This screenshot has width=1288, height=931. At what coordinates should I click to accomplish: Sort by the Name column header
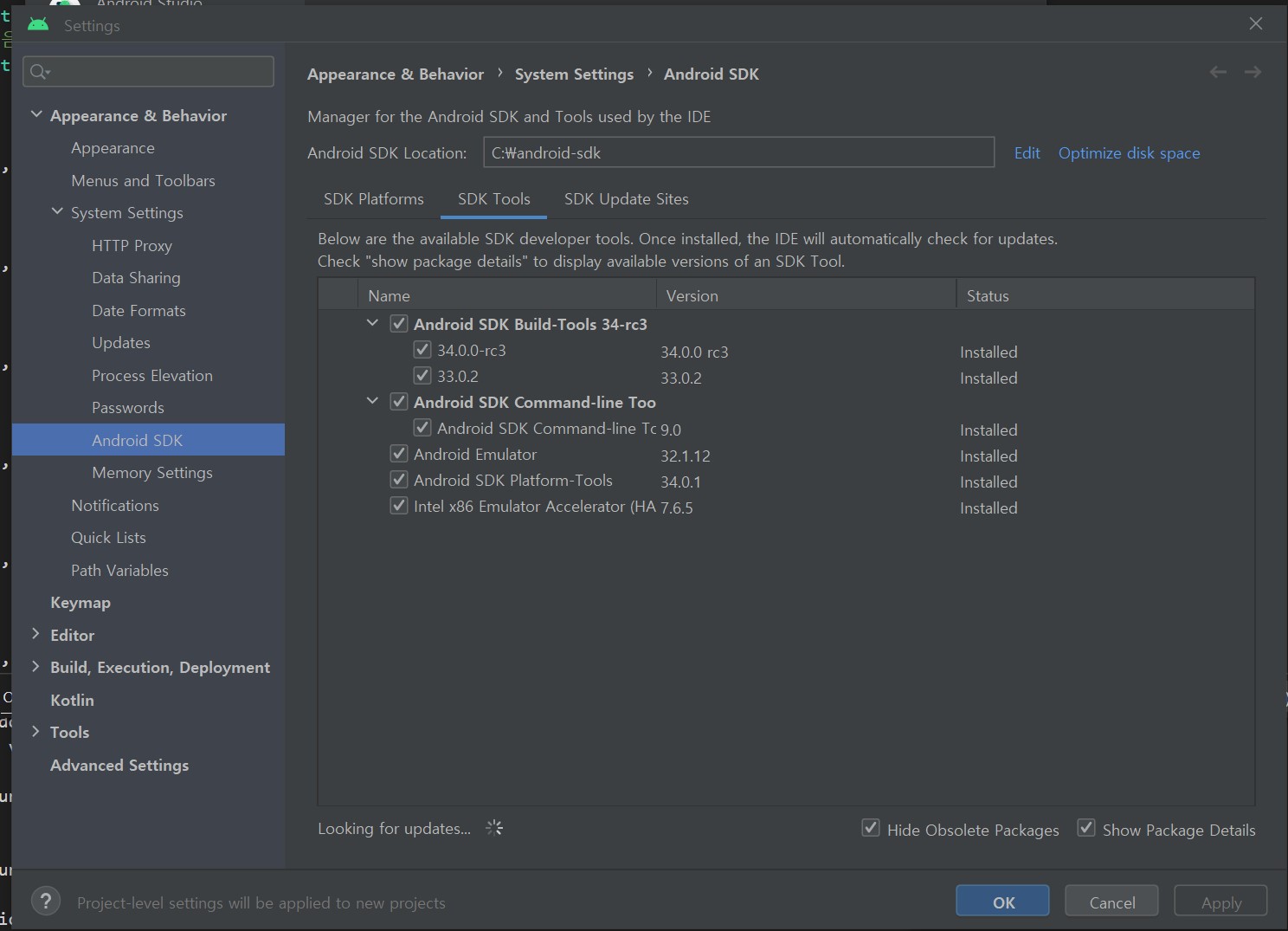tap(507, 295)
